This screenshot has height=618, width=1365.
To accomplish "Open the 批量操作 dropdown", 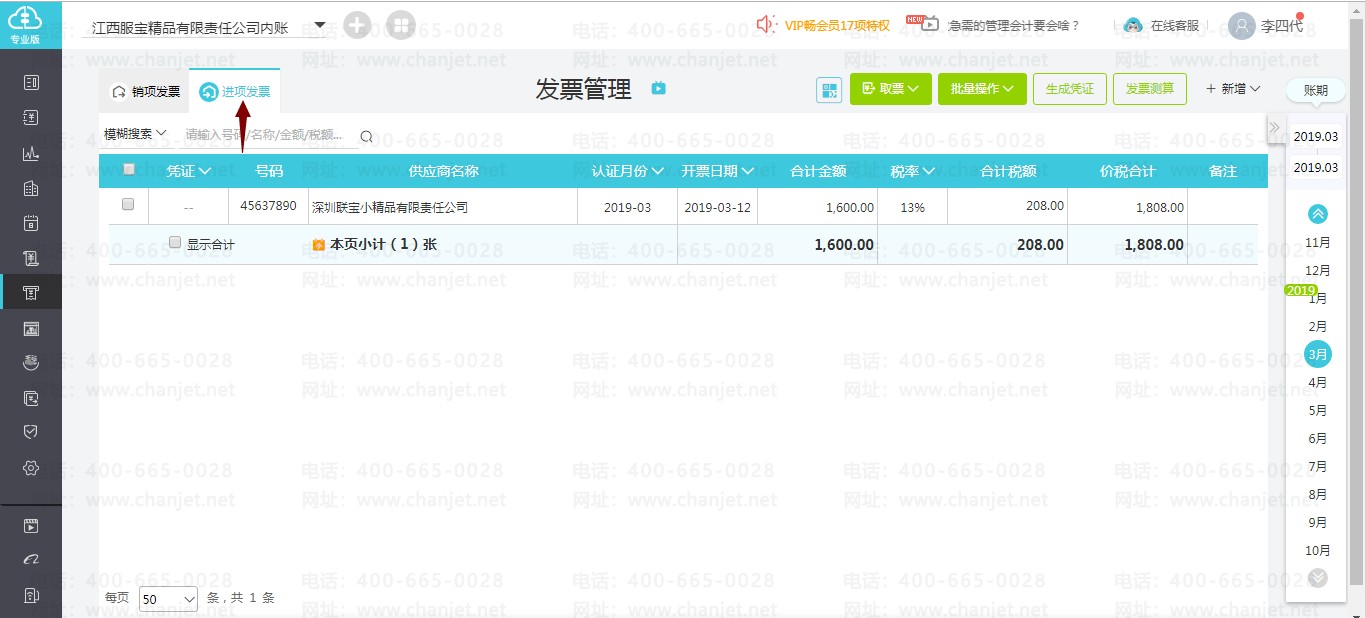I will click(982, 89).
